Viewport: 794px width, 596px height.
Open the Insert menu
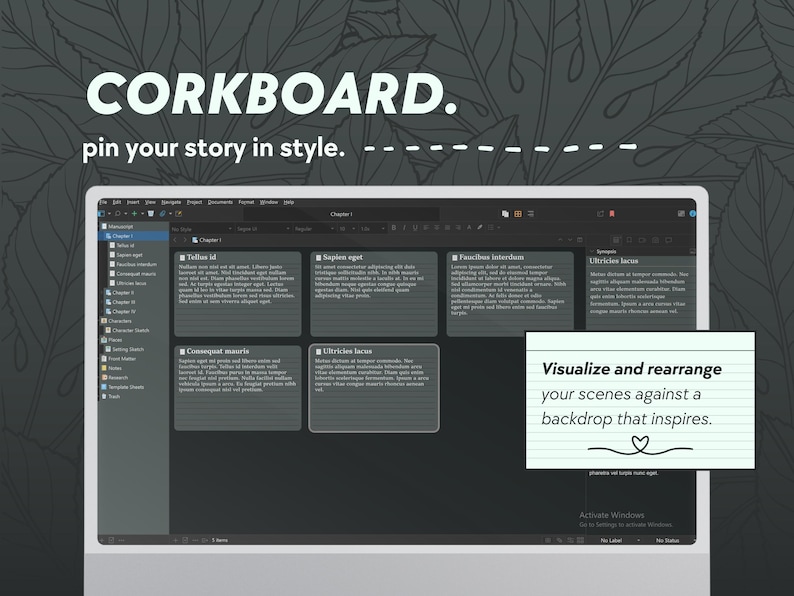click(x=133, y=202)
